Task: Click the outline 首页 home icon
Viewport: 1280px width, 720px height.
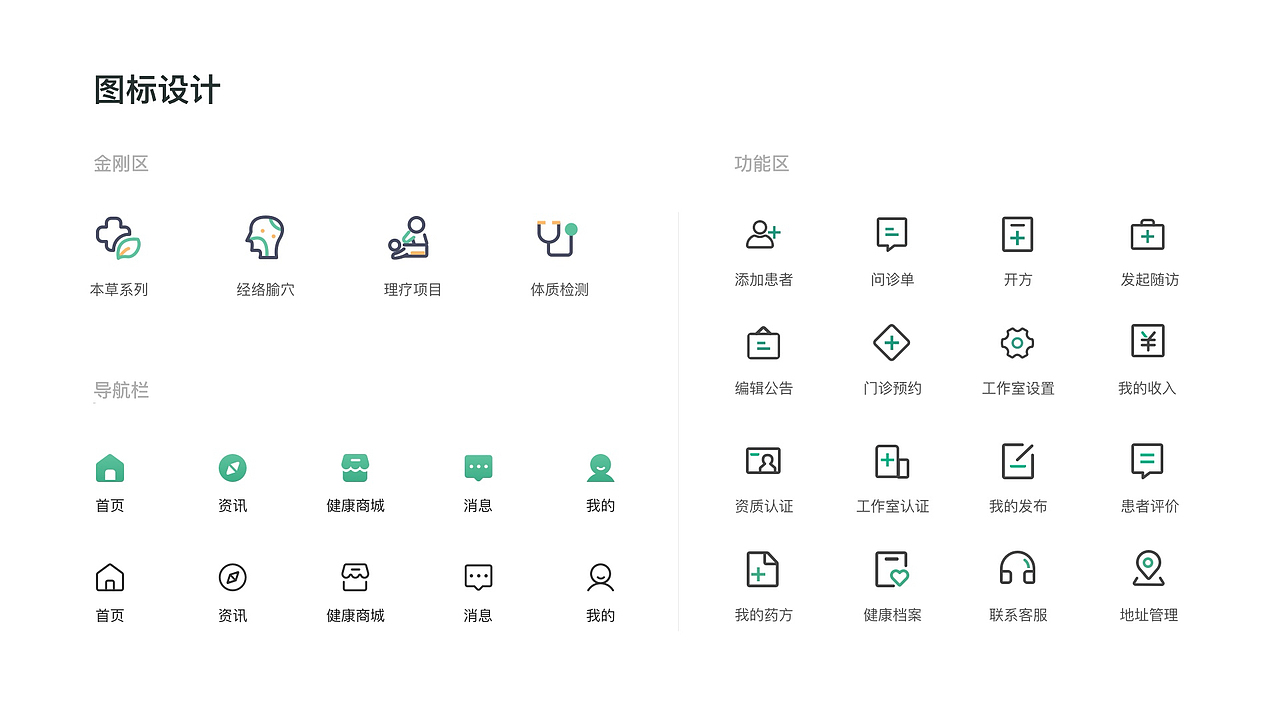Action: point(110,577)
